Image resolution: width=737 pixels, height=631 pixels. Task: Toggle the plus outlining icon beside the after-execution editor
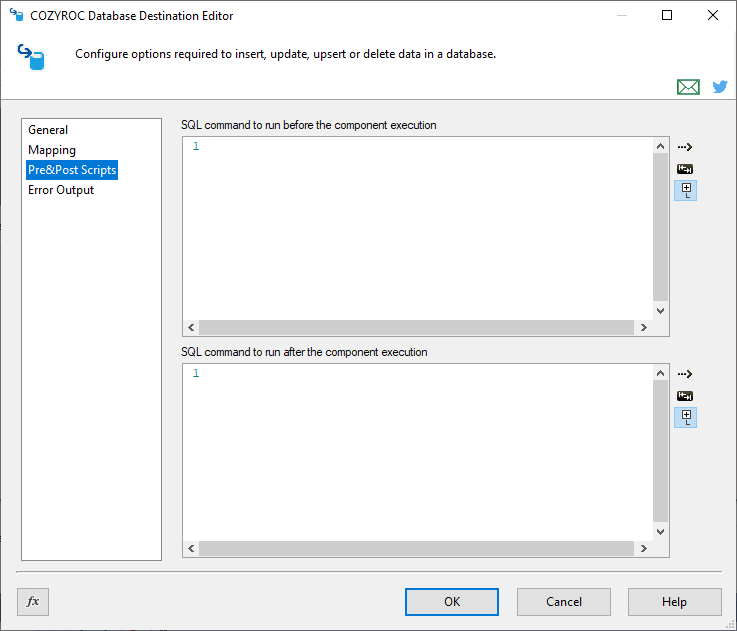(685, 418)
